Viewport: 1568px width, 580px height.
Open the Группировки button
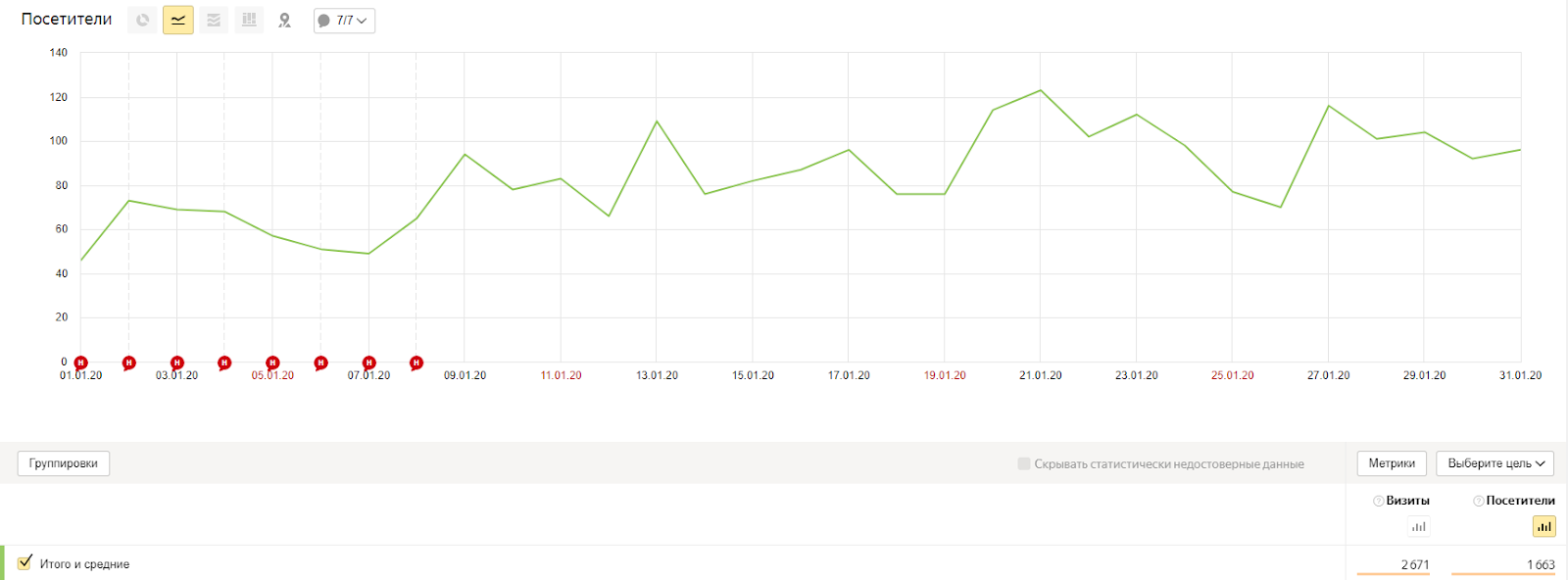click(x=64, y=463)
